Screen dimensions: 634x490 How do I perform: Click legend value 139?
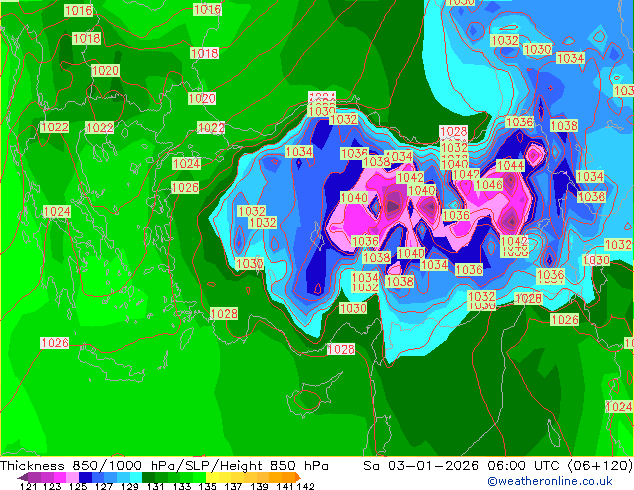[x=259, y=486]
